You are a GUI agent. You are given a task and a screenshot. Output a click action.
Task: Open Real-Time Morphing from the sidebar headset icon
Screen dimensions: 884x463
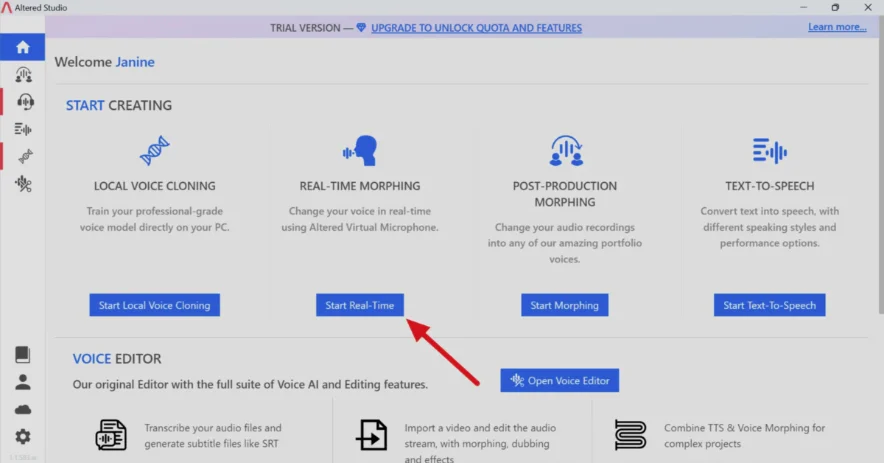point(25,102)
